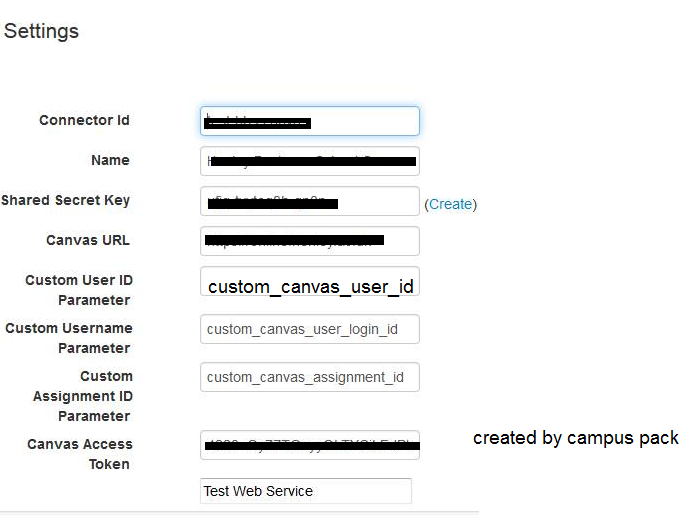Click the Connector Id label
696x518 pixels.
coord(84,121)
